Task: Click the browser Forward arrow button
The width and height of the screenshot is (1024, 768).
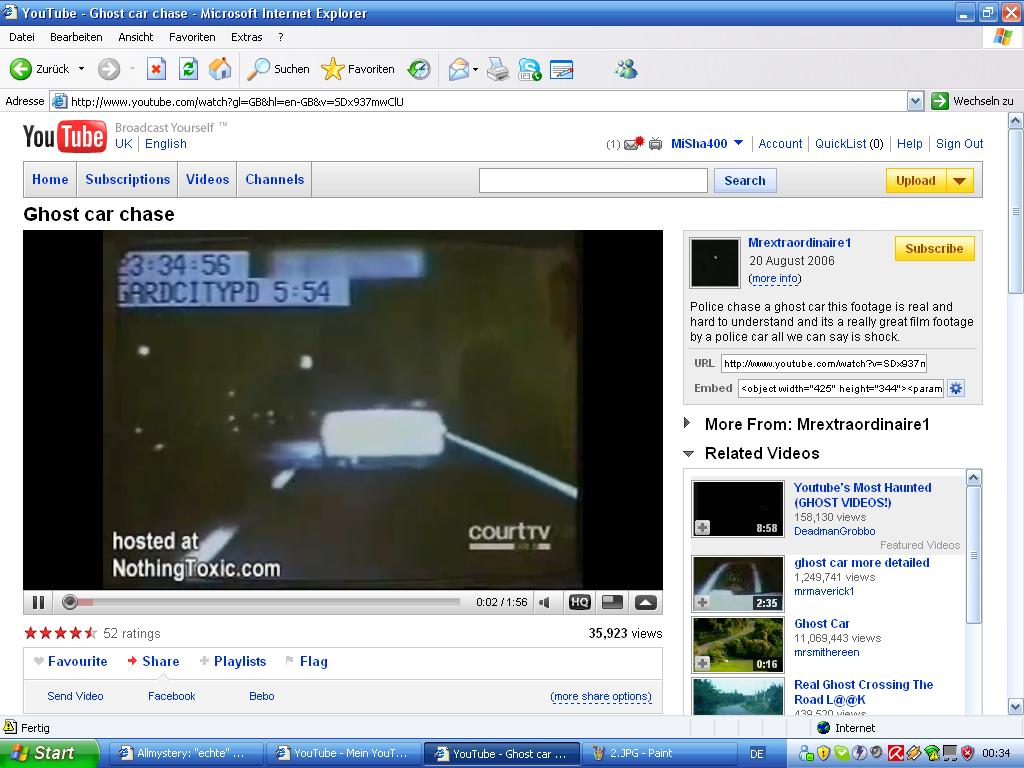Action: pyautogui.click(x=109, y=69)
